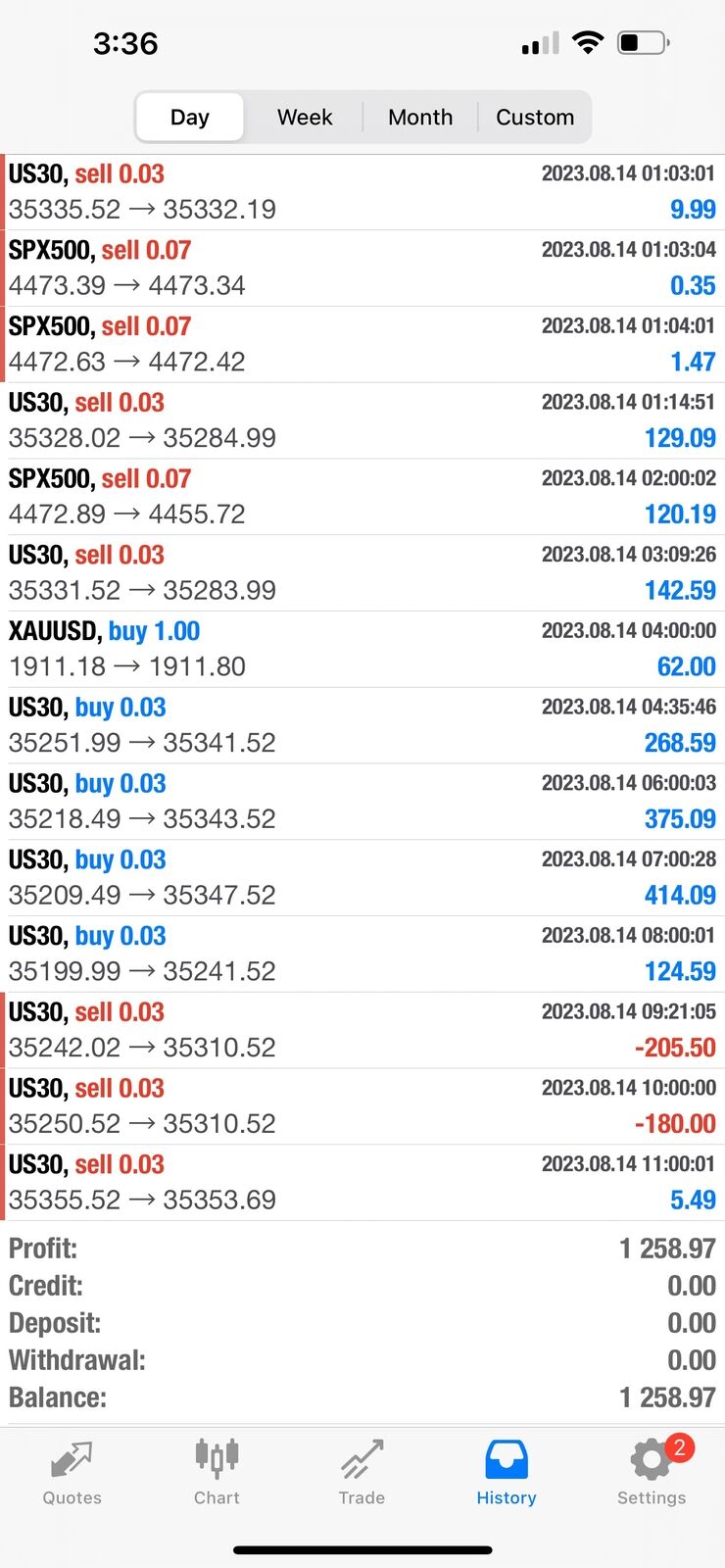This screenshot has height=1568, width=725.
Task: Select the US30 trade with -180.00 loss
Action: [x=362, y=1106]
